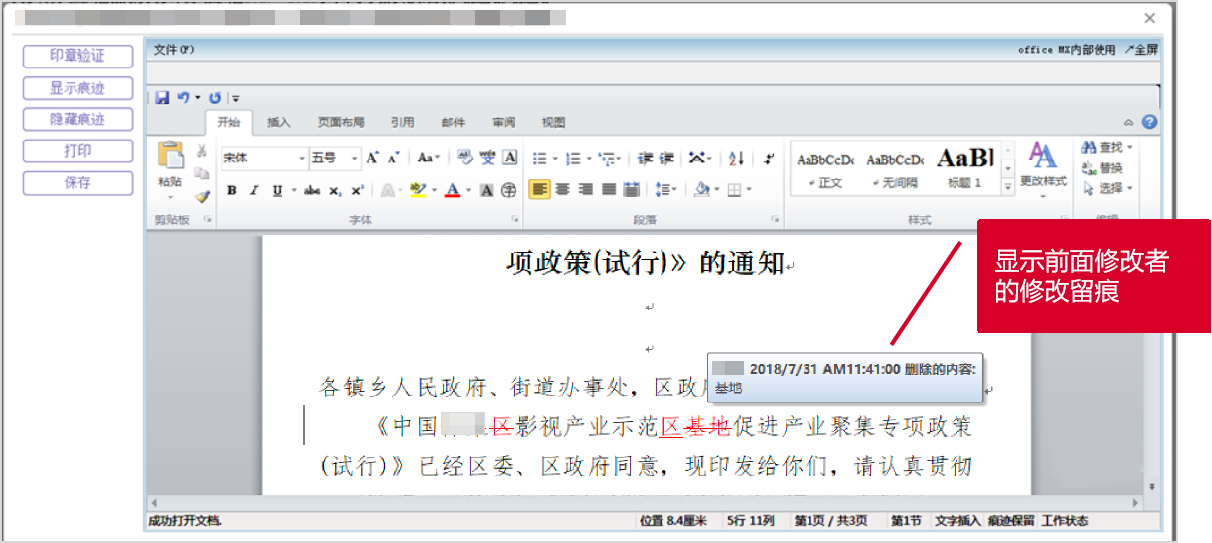
Task: Click the red font color swatch
Action: 452,190
